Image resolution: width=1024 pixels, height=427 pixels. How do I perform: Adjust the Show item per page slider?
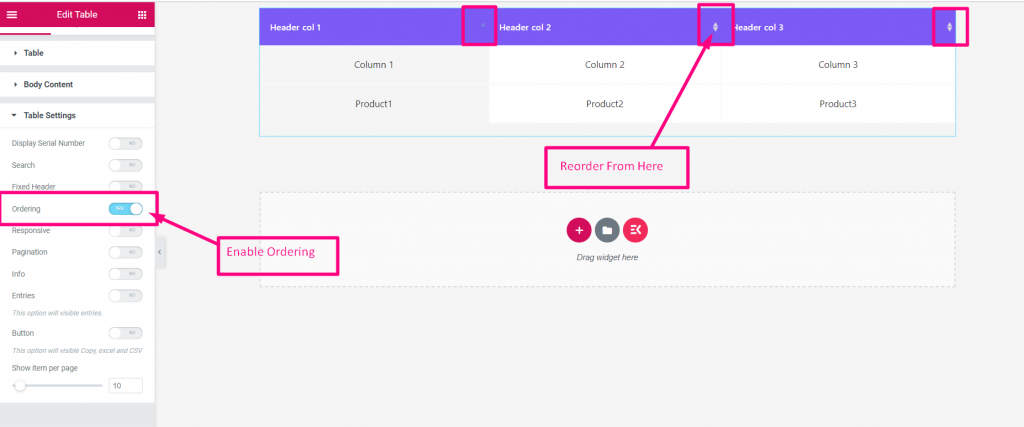point(57,386)
